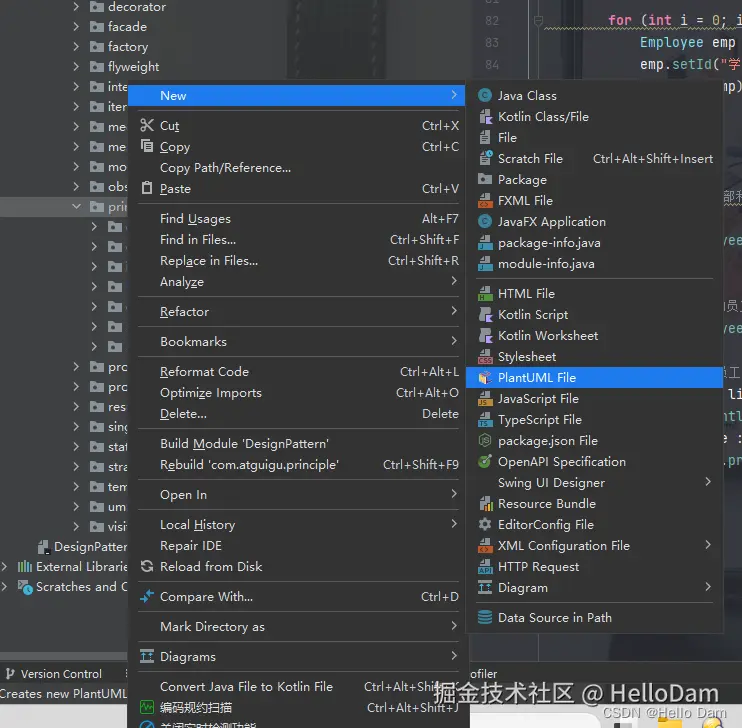Open the Diagrams submenu at the bottom

[x=299, y=657]
